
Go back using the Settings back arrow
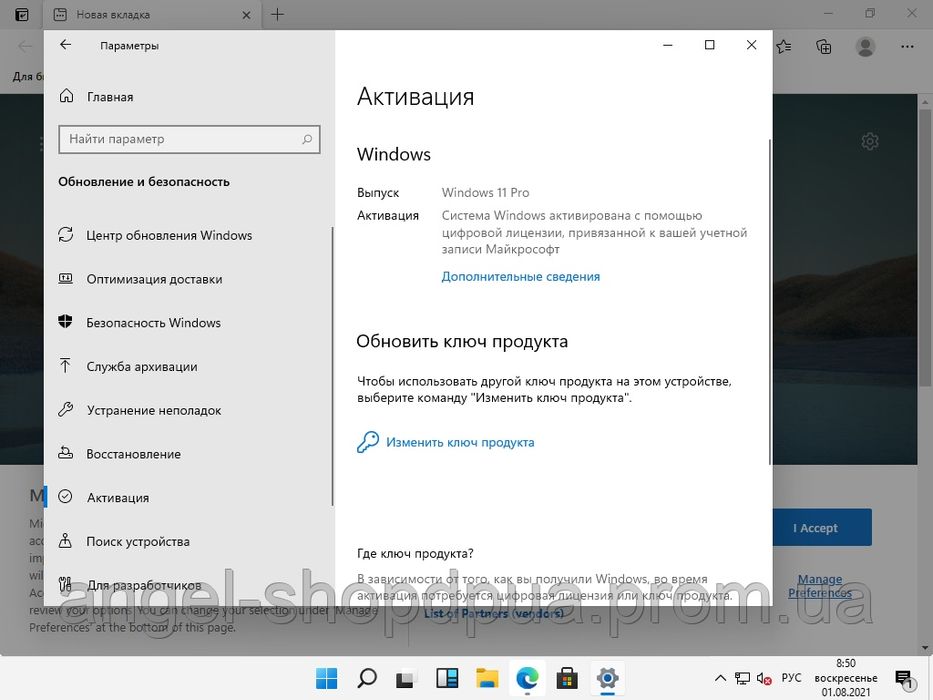[x=65, y=45]
